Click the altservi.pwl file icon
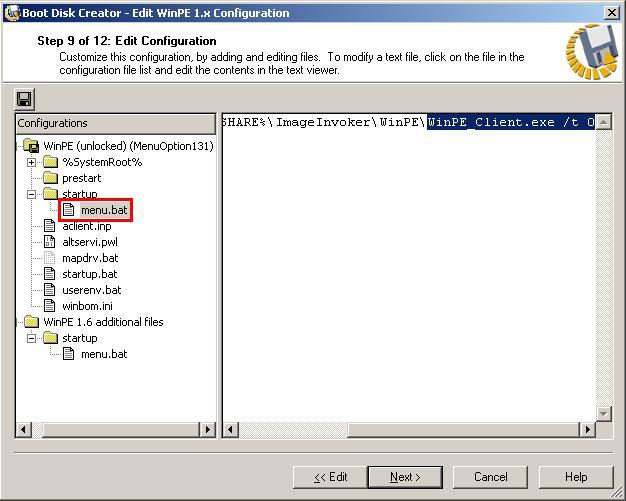Viewport: 626px width, 501px height. [x=50, y=242]
